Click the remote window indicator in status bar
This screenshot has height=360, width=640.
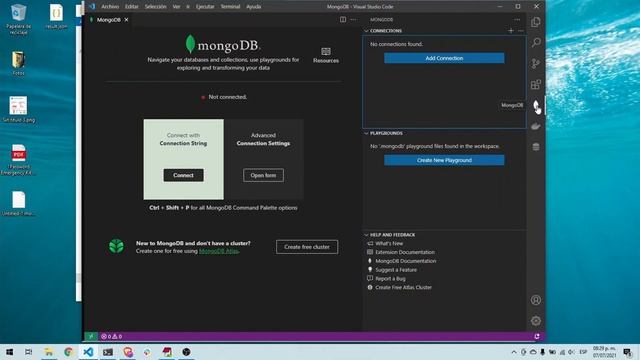coord(91,336)
